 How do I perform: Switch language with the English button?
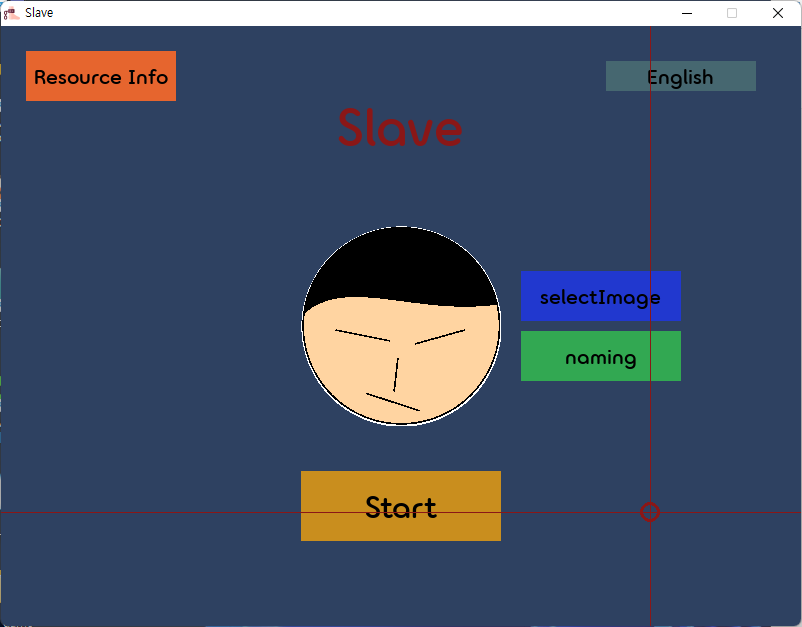(x=681, y=76)
